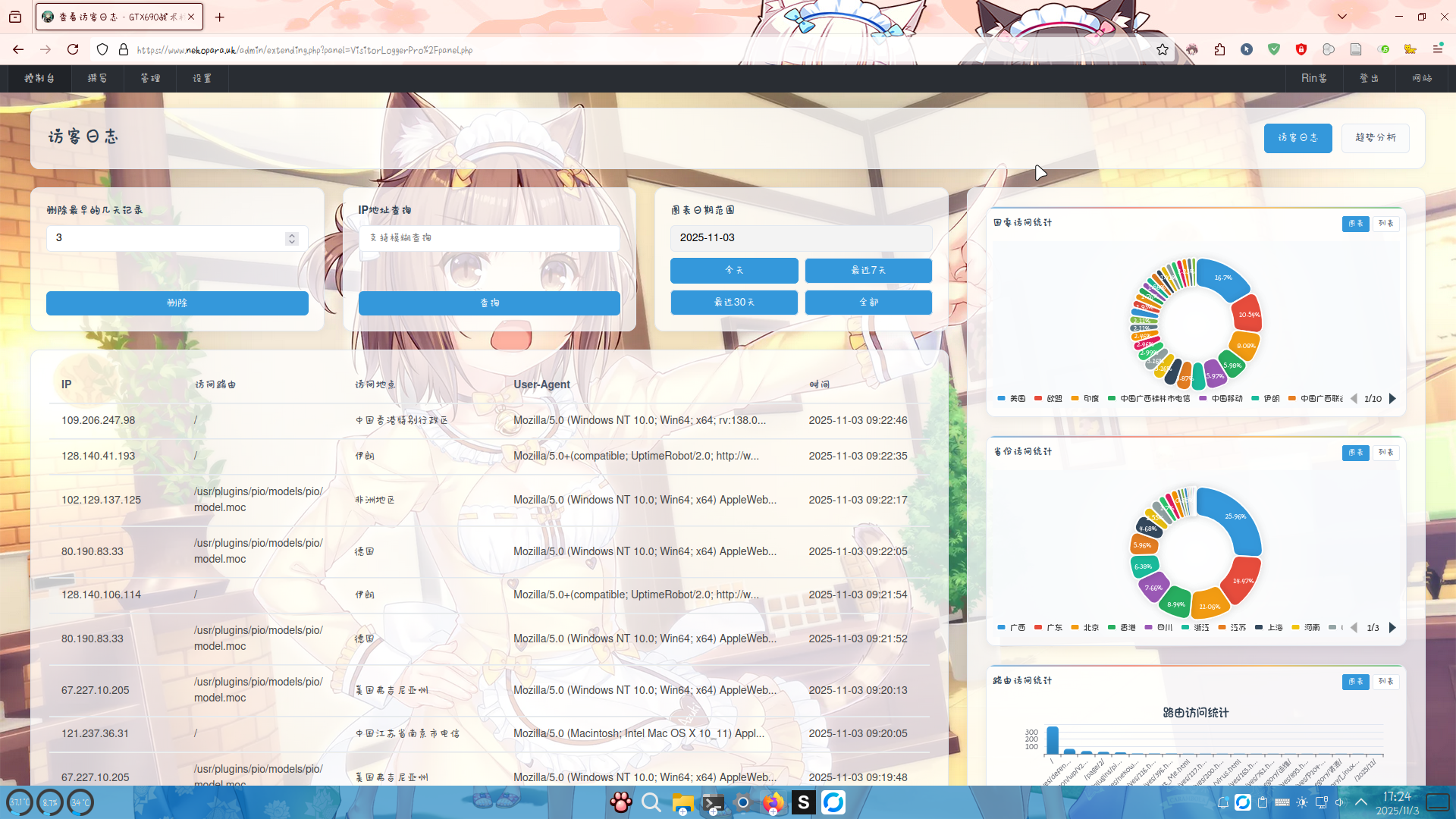Bookmark this page with the star icon
The image size is (1456, 819).
1163,50
